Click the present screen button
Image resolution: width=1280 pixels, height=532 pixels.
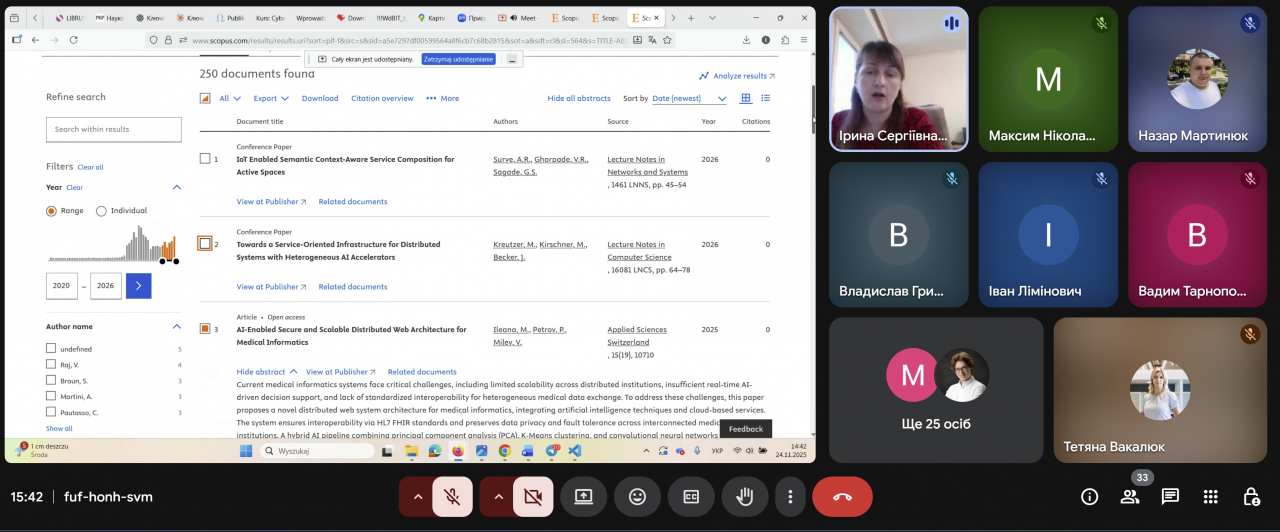(584, 497)
